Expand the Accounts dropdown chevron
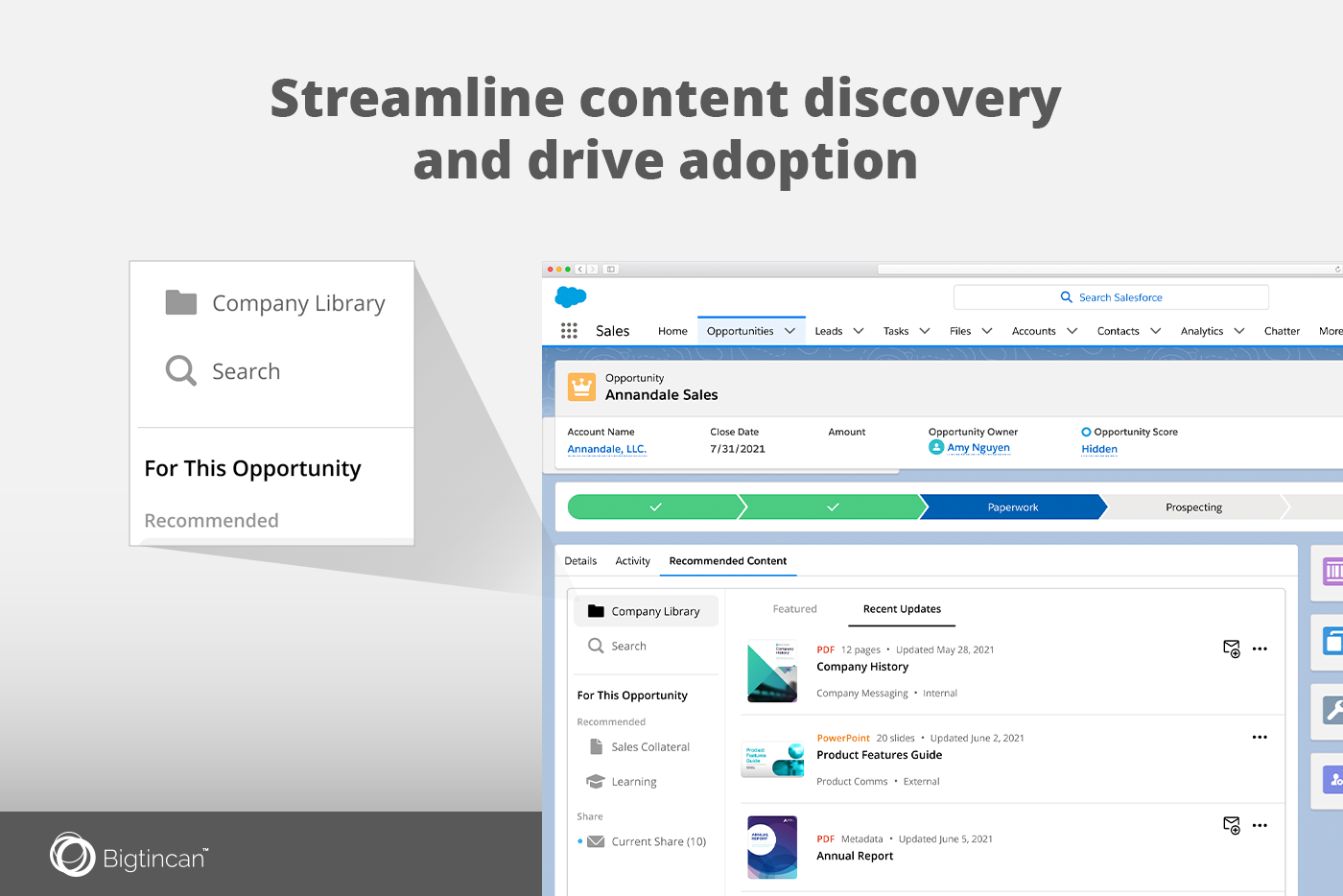 [1072, 331]
